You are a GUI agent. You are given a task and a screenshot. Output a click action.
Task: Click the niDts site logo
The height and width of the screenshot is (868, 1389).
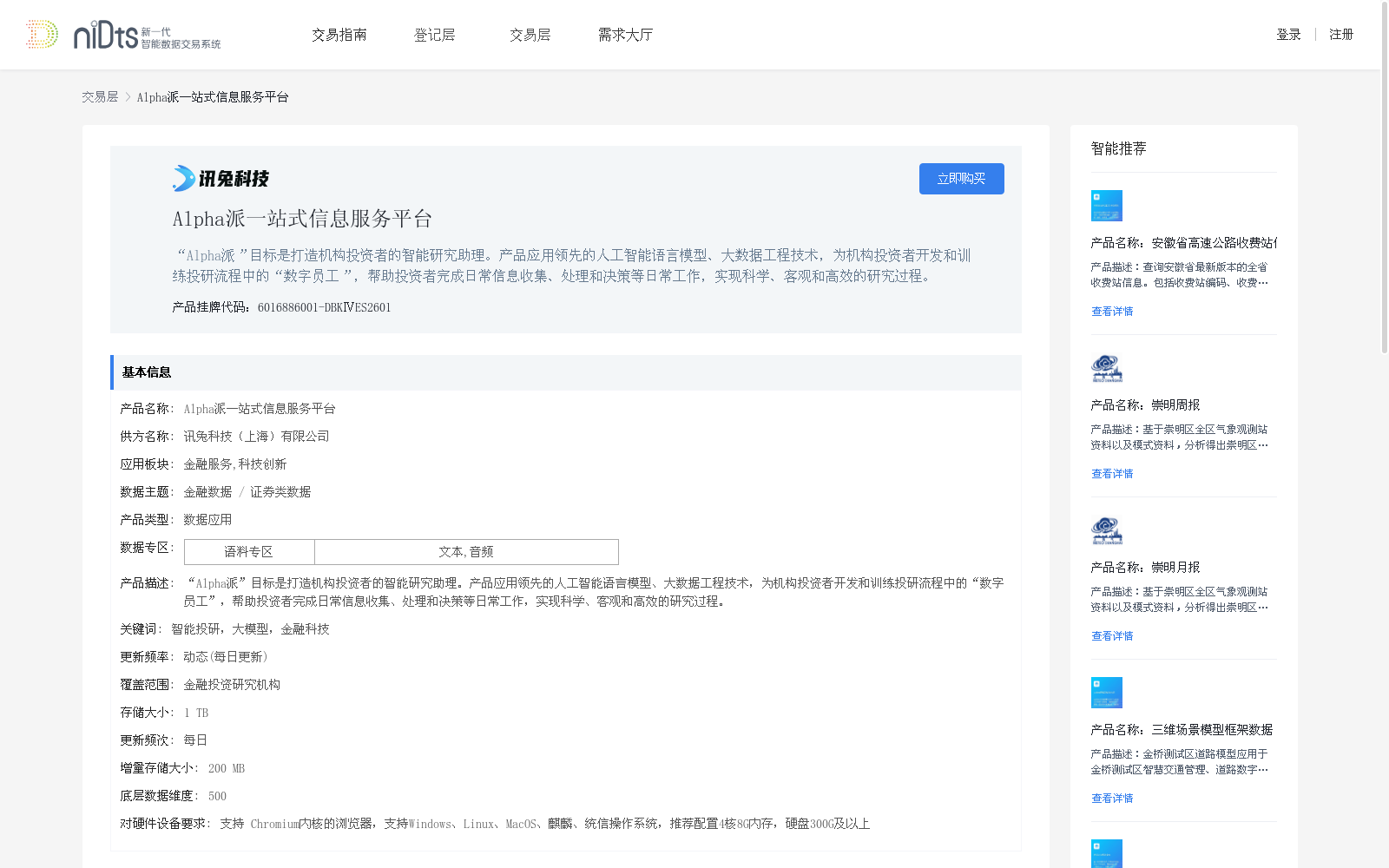click(x=147, y=35)
